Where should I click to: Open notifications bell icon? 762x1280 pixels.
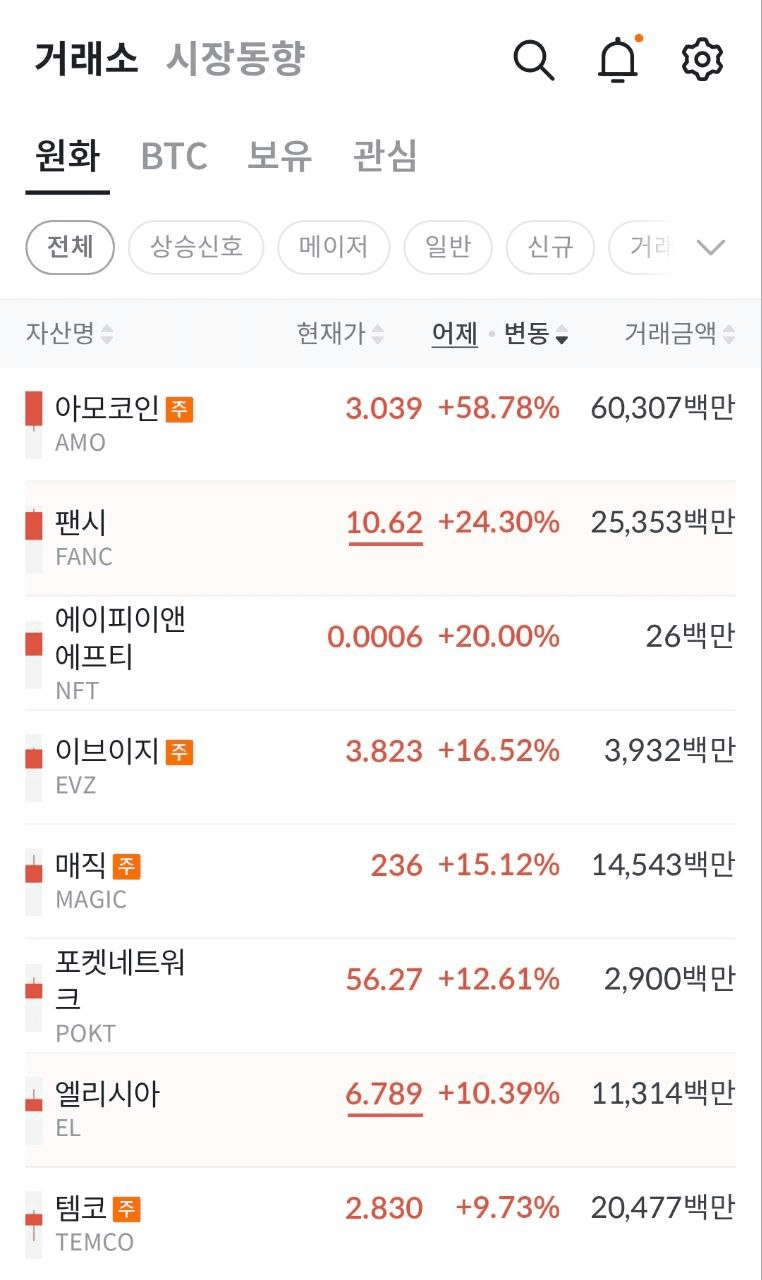(618, 59)
